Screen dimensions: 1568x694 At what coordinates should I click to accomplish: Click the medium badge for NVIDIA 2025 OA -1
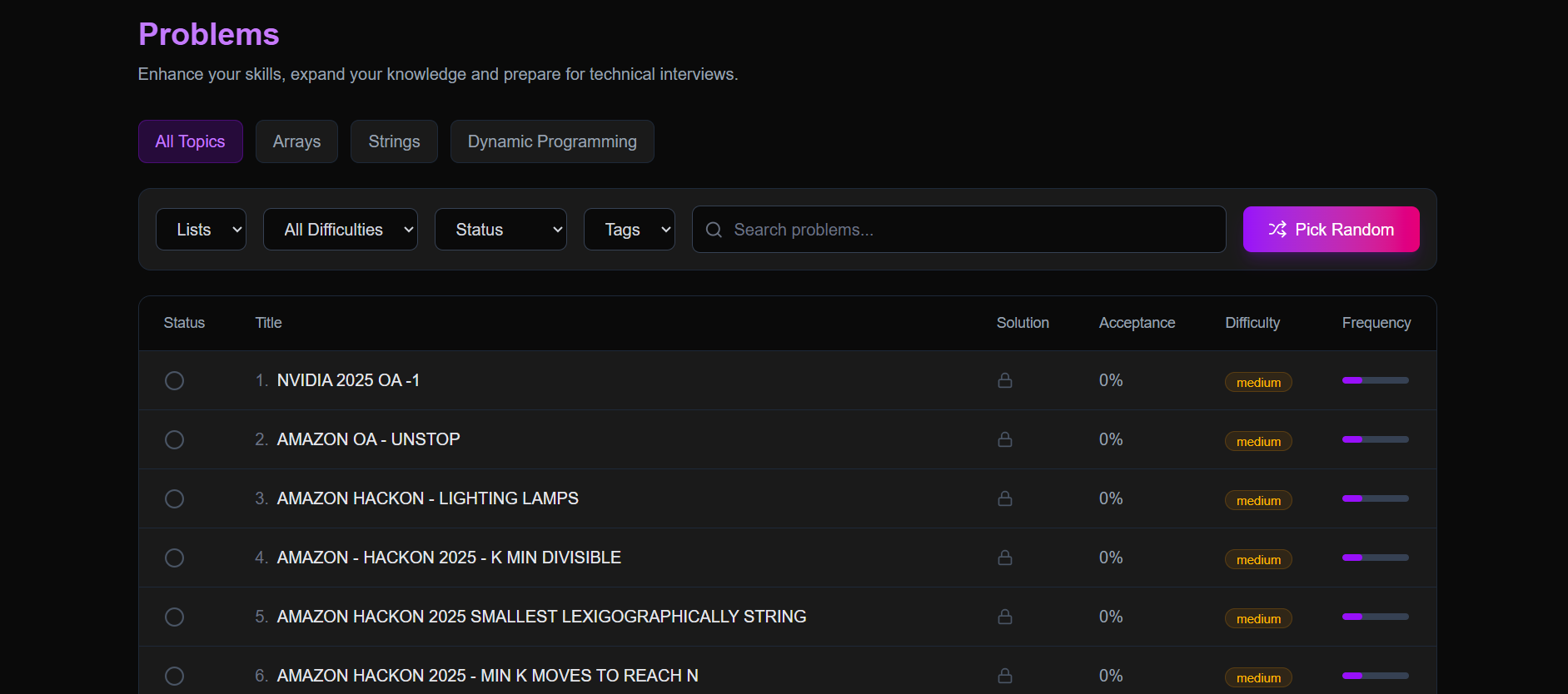1258,382
